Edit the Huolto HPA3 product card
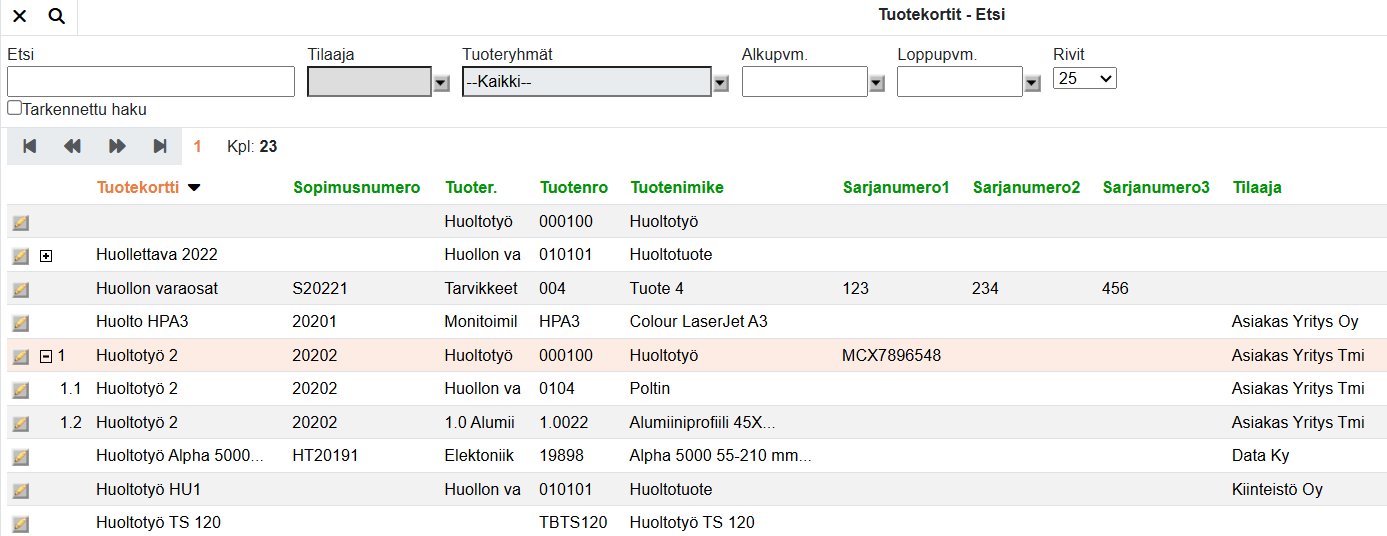 (21, 323)
